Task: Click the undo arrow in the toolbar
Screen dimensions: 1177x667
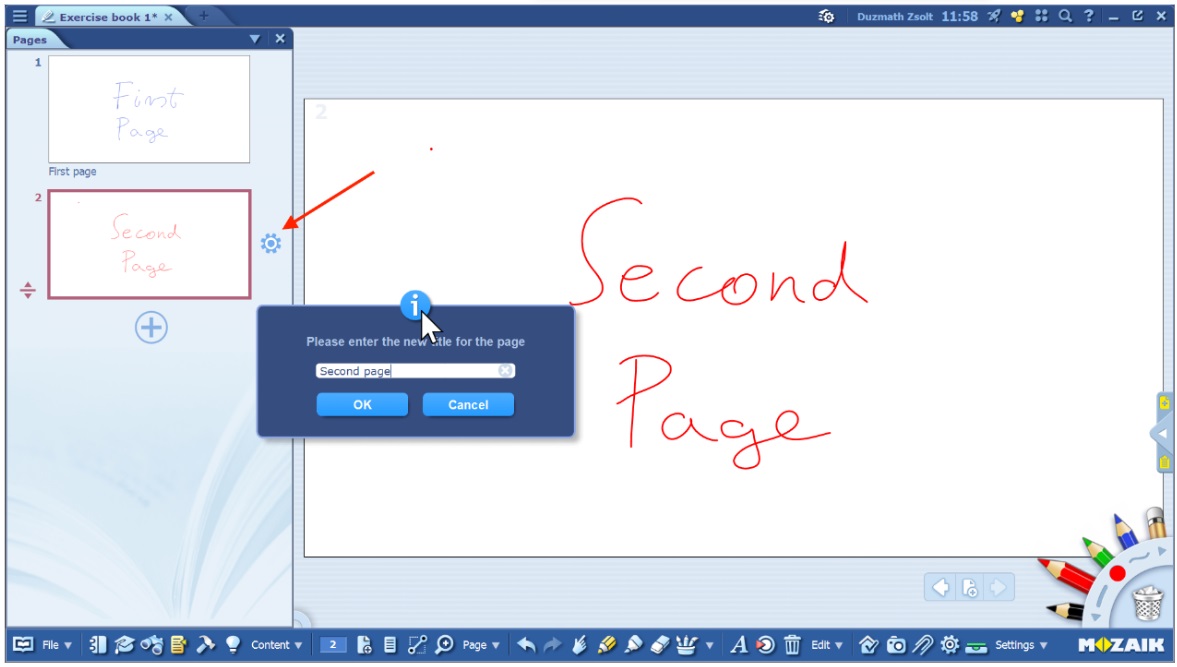Action: tap(526, 645)
